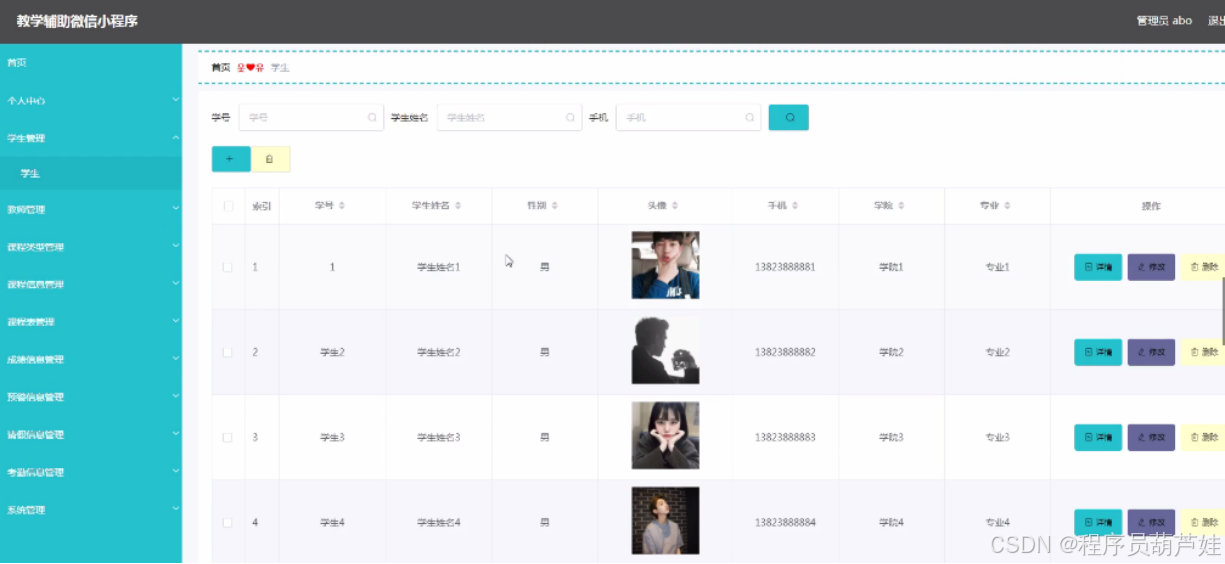Check the checkbox for row 学生4
This screenshot has height=564, width=1225.
[228, 522]
